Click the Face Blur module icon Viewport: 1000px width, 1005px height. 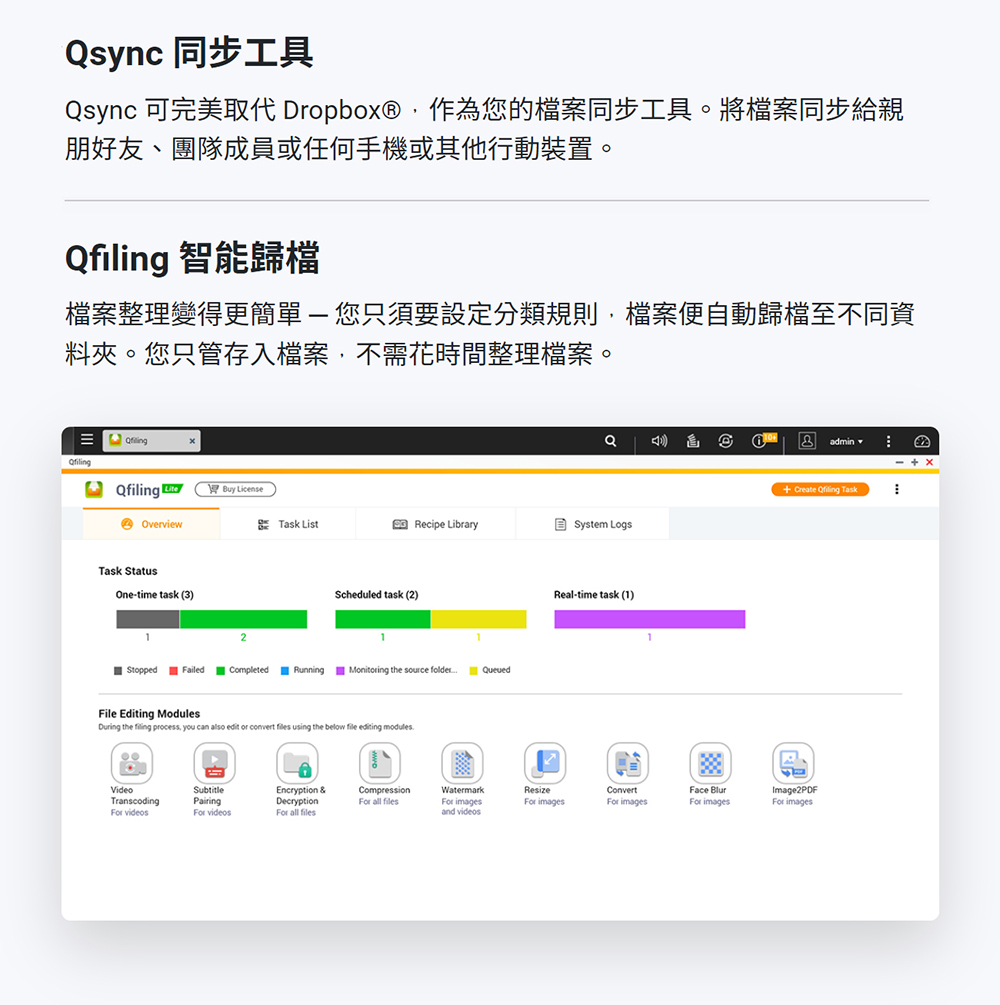tap(711, 763)
